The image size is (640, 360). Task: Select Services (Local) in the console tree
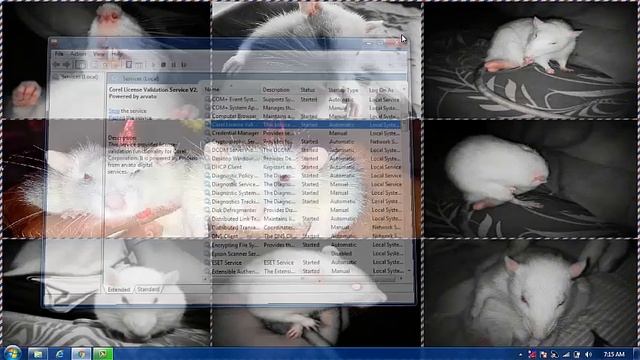coord(76,77)
